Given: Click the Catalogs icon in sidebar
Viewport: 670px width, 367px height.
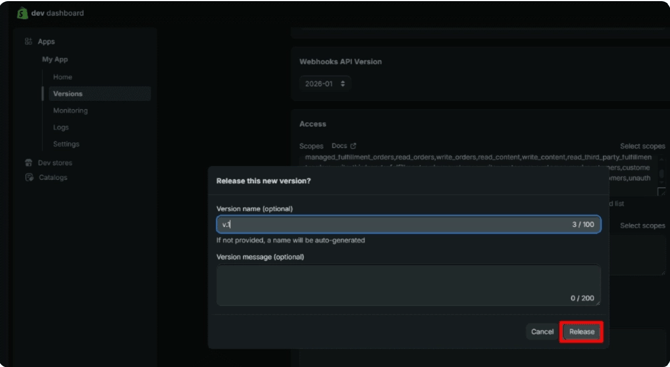Looking at the screenshot, I should pos(29,177).
